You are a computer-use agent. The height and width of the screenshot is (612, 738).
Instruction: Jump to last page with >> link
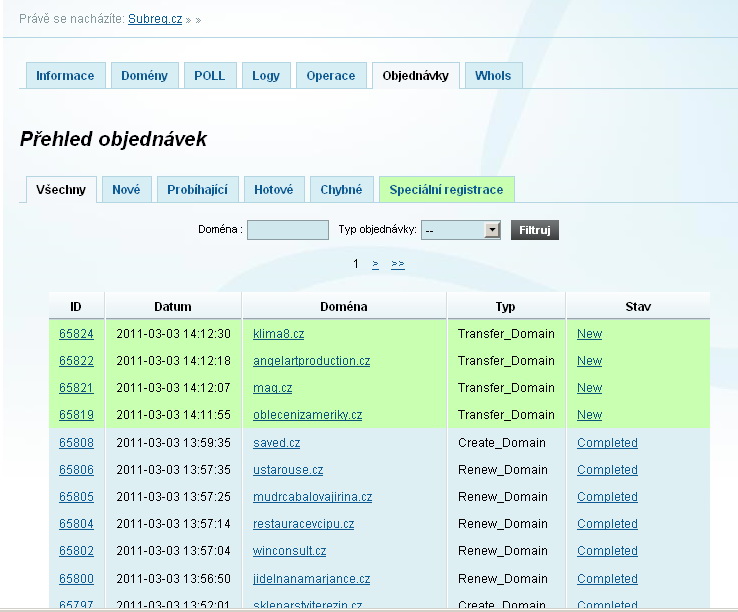coord(398,264)
